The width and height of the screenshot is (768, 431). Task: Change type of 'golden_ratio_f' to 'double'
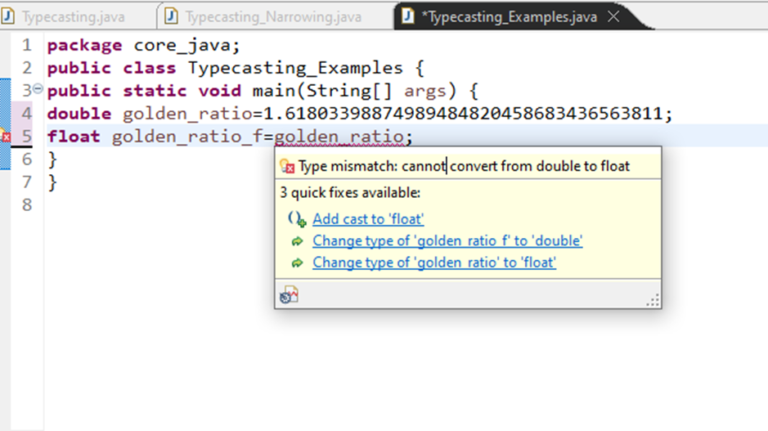click(448, 240)
